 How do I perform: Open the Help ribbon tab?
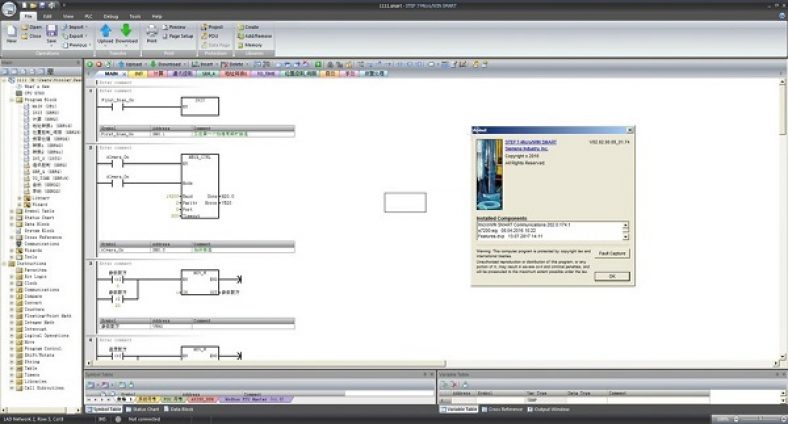157,17
